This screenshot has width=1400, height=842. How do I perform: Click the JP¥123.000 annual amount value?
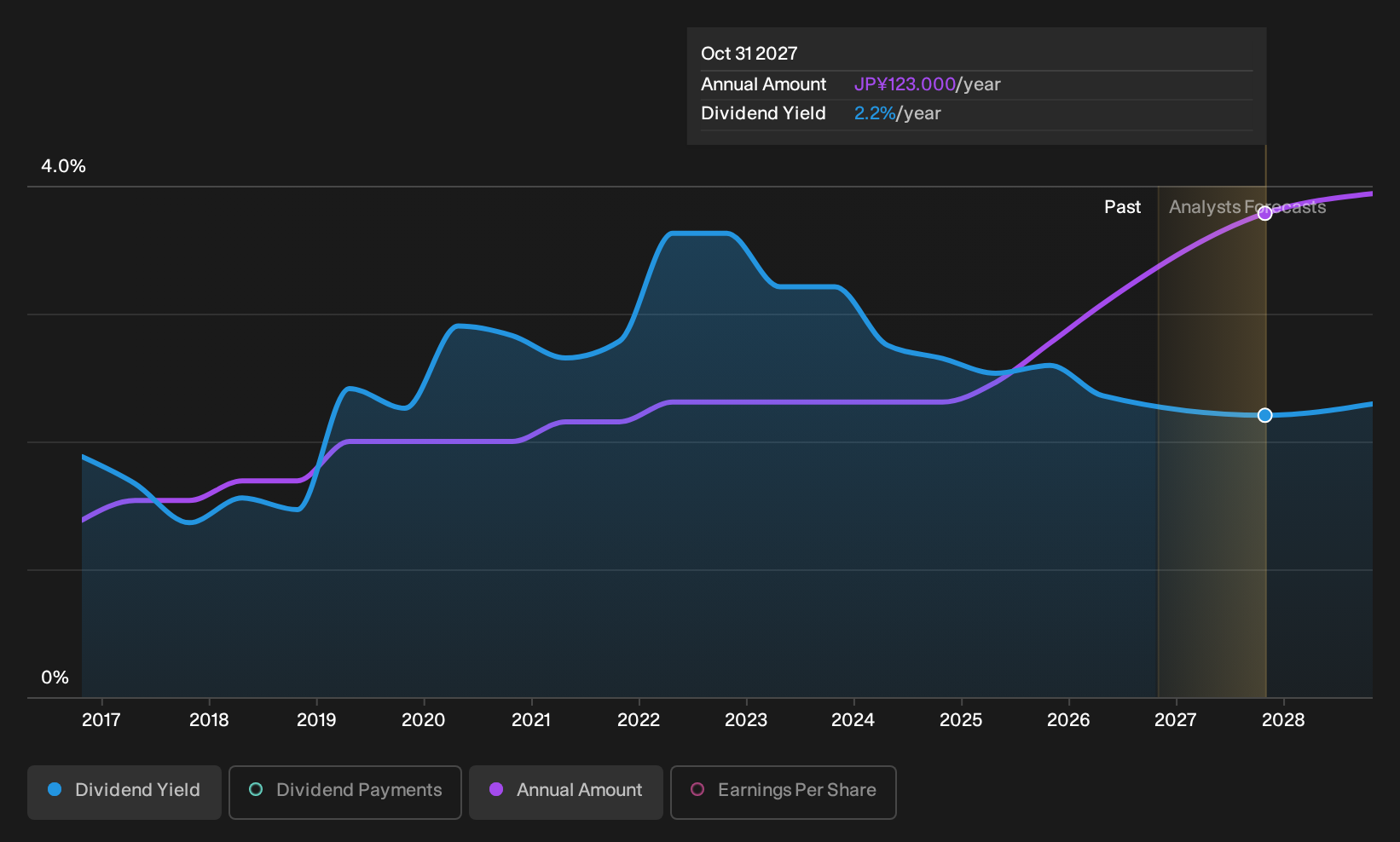click(x=905, y=84)
